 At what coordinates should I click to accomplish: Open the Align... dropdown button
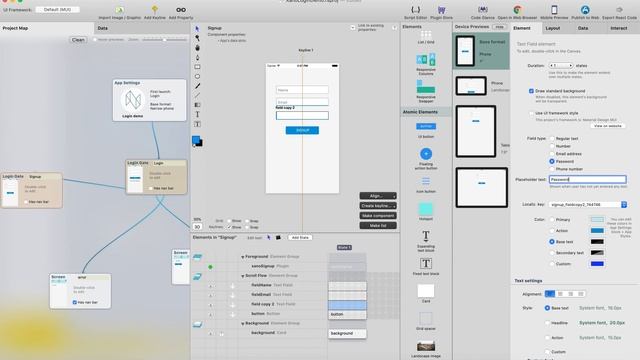click(x=378, y=196)
